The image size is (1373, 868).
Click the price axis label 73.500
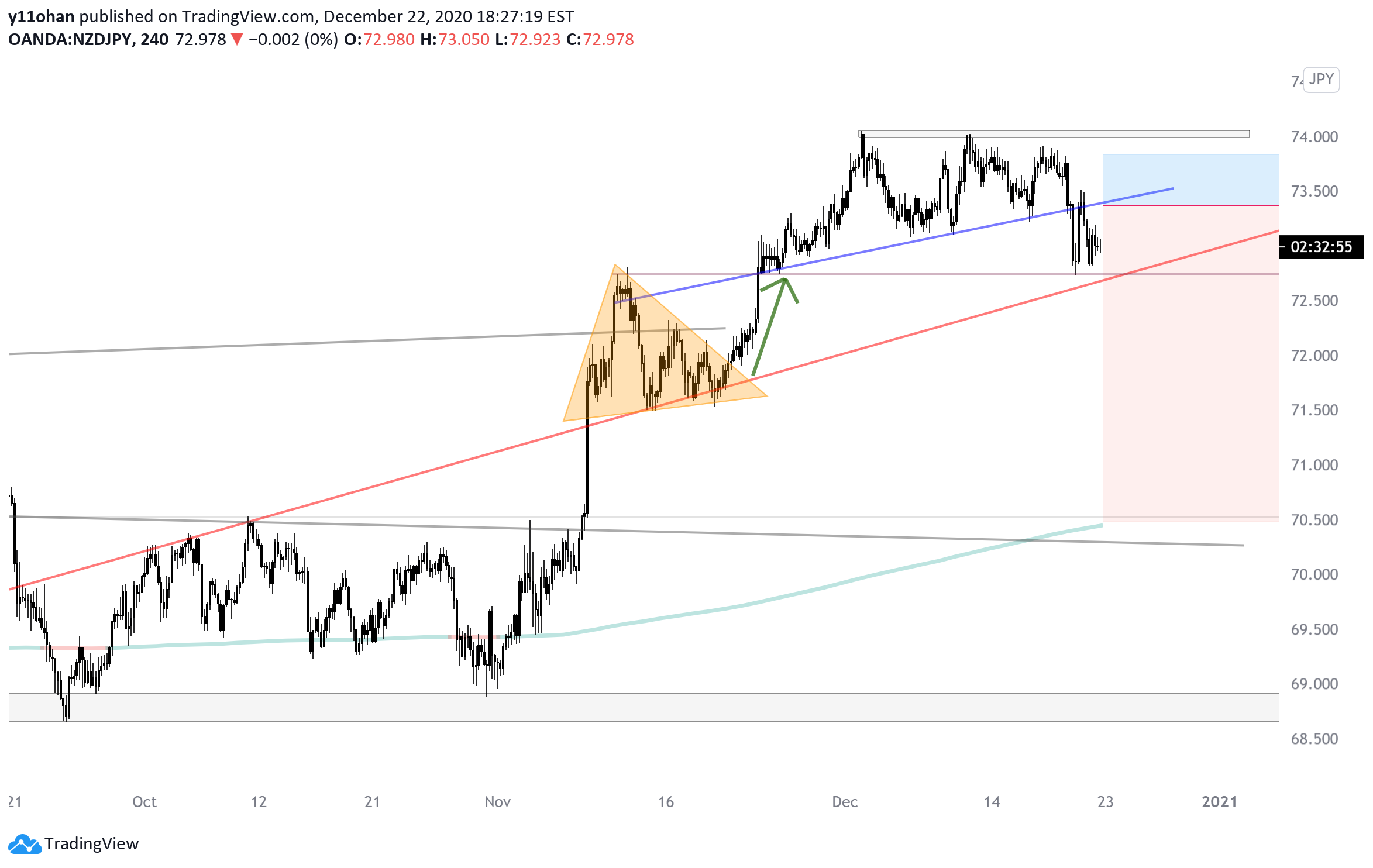pyautogui.click(x=1314, y=191)
